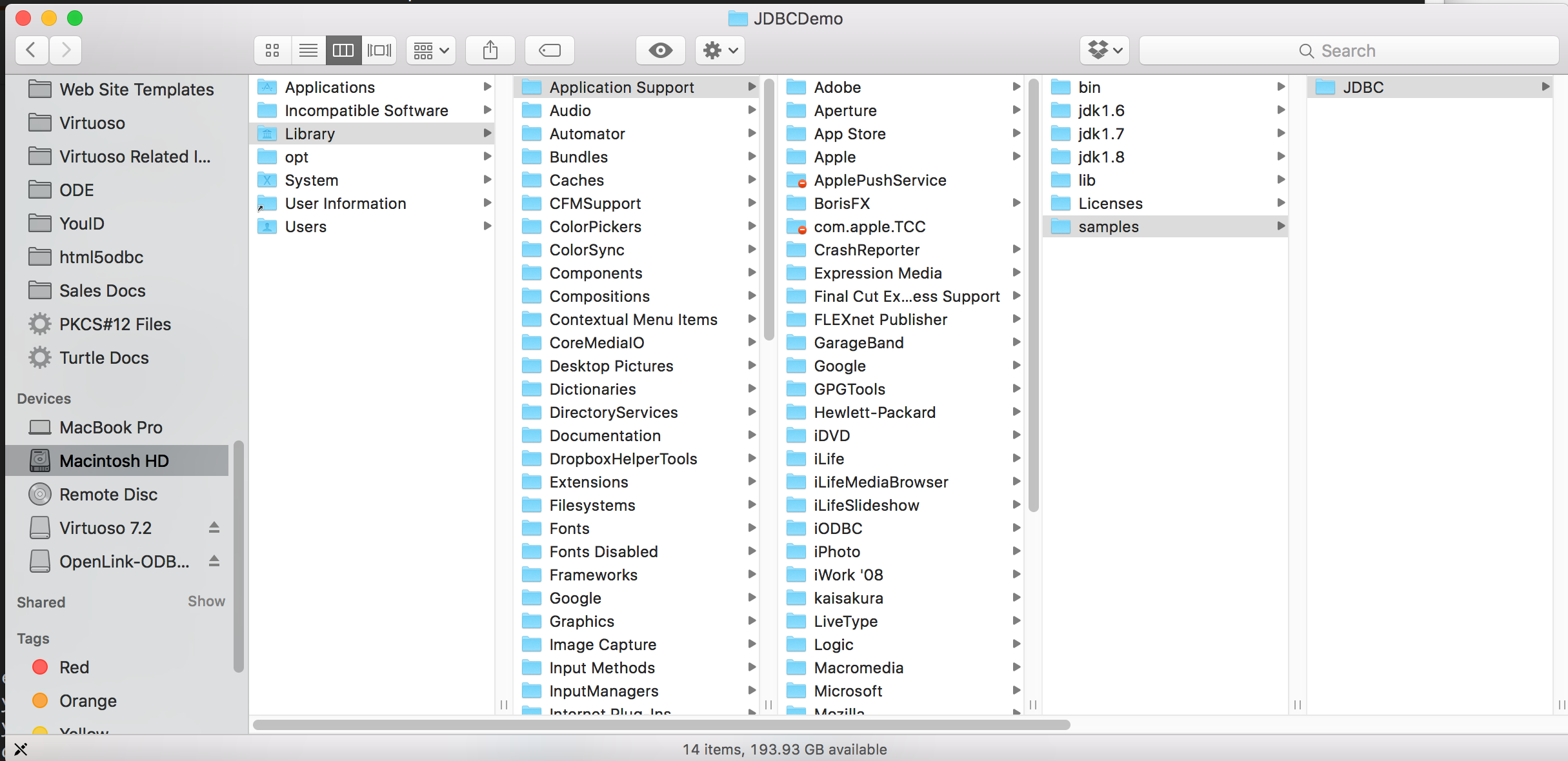Select the Microsoft folder
The width and height of the screenshot is (1568, 761).
tap(902, 691)
